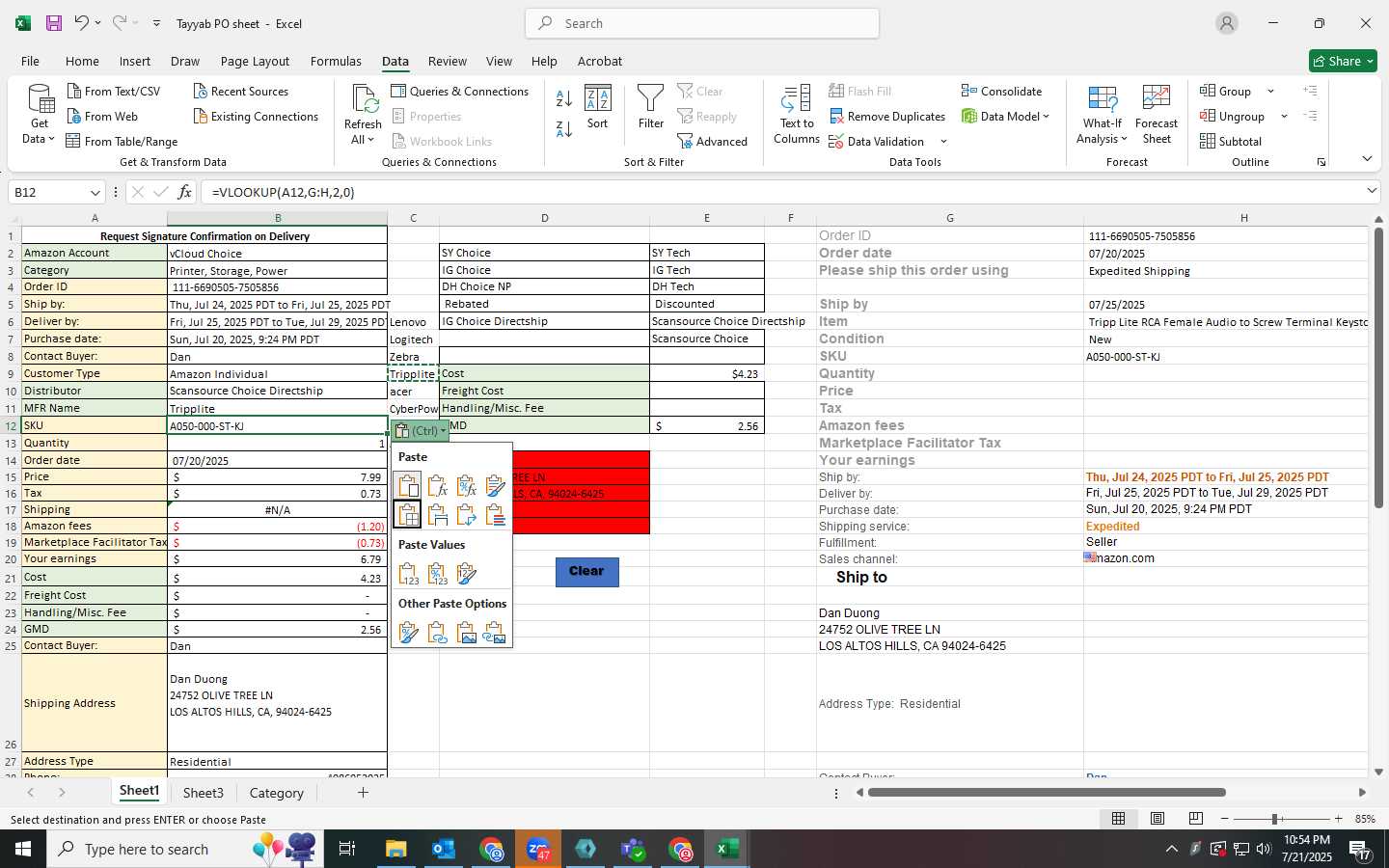Viewport: 1389px width, 868px height.
Task: Click Queries & Connections
Action: pos(459,91)
